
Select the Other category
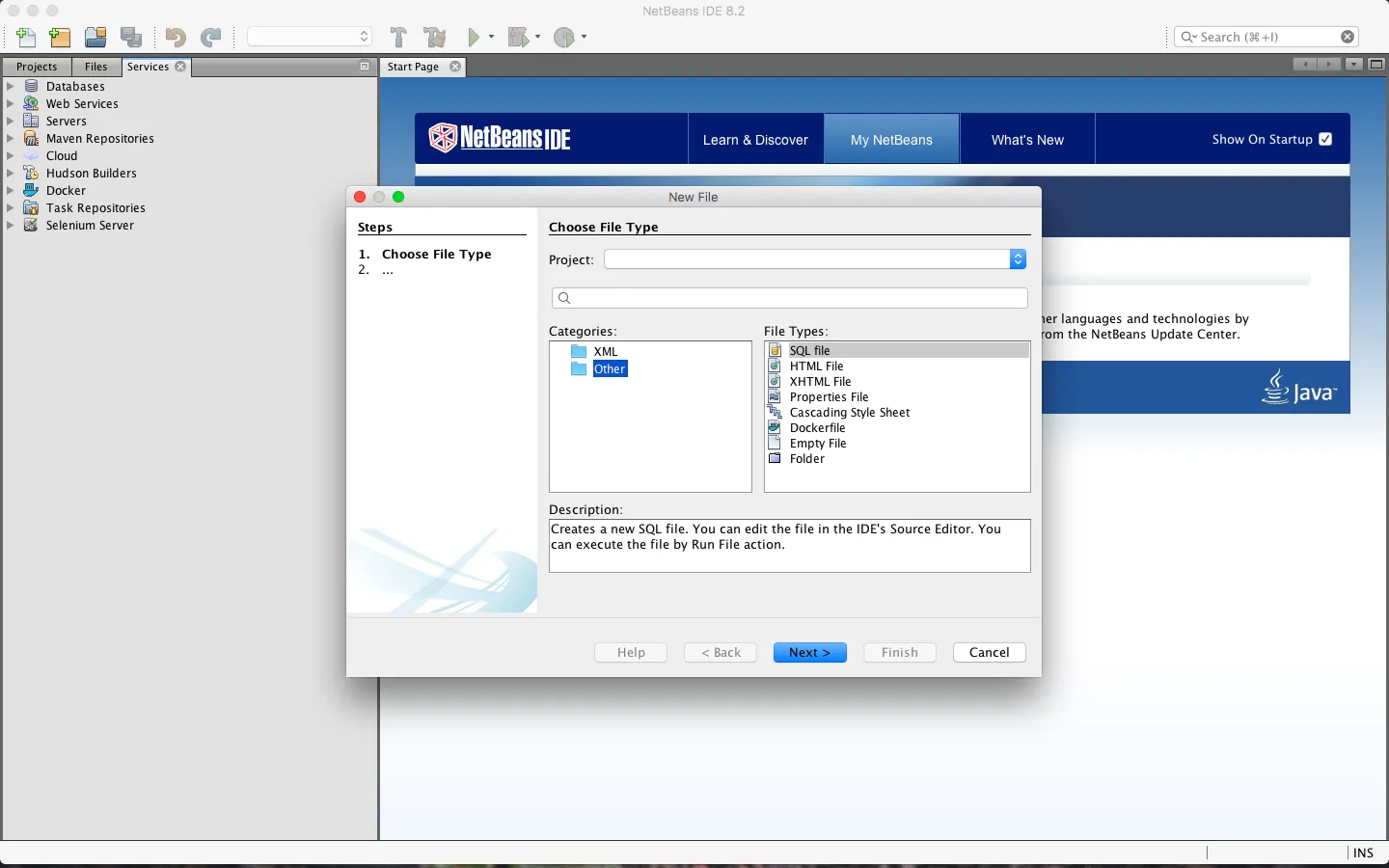tap(610, 369)
